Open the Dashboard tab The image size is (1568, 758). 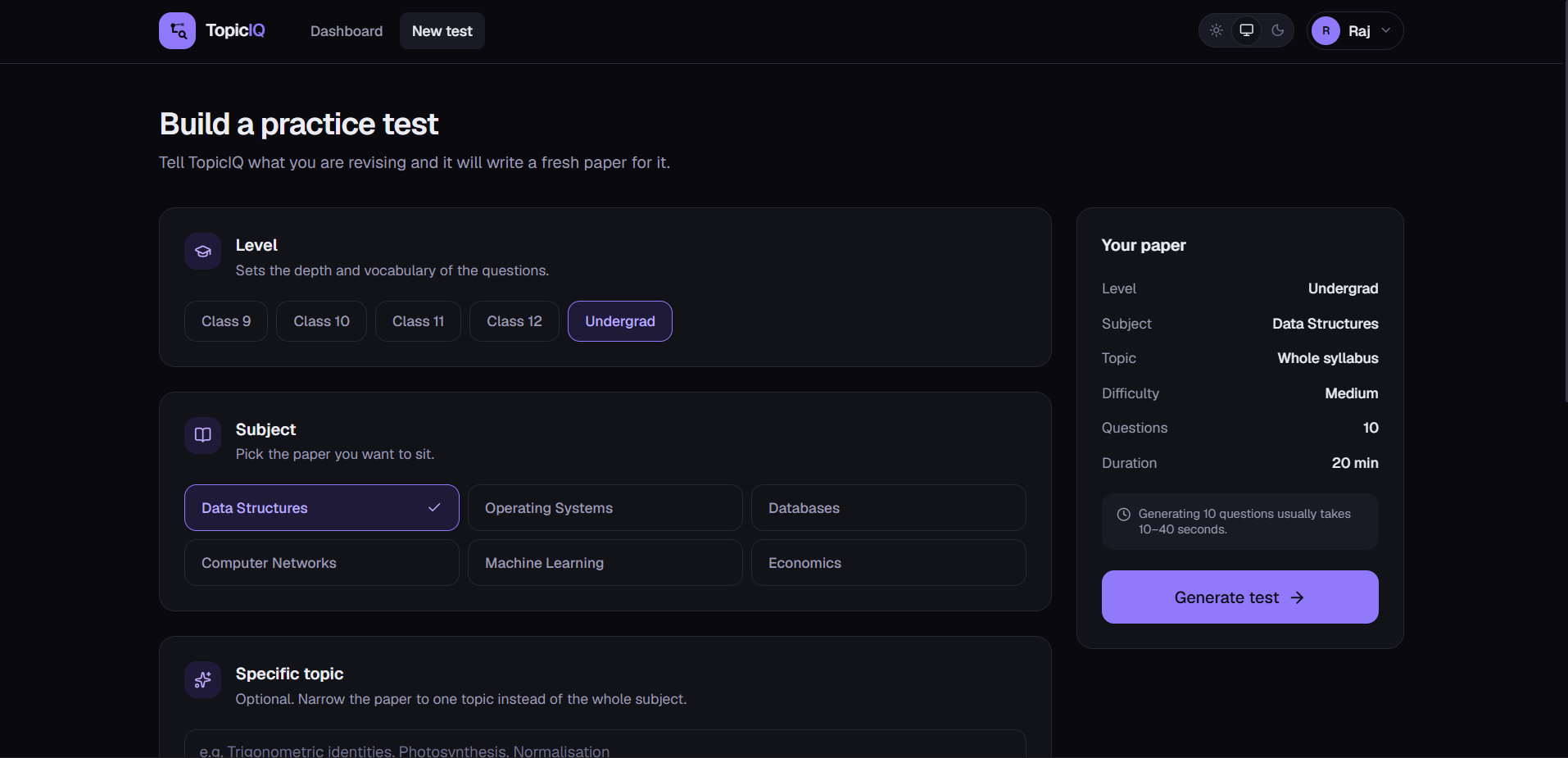point(347,31)
